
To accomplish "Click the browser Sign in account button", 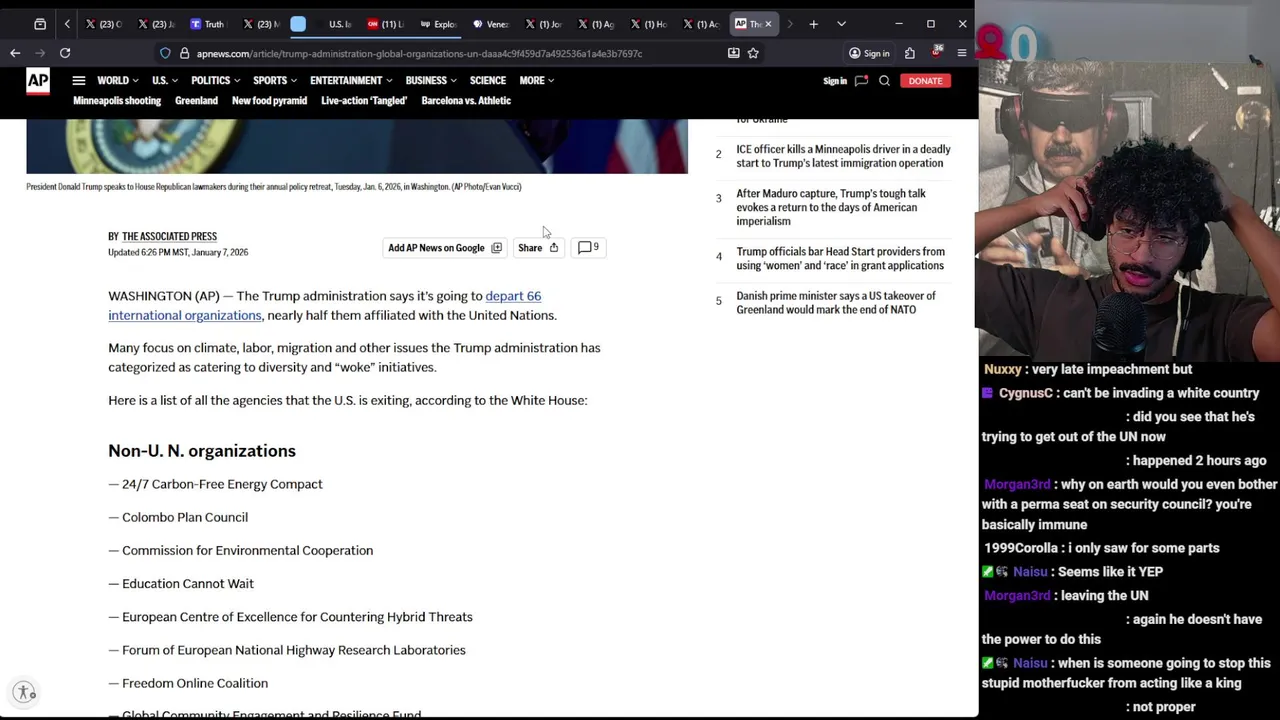I will 869,53.
